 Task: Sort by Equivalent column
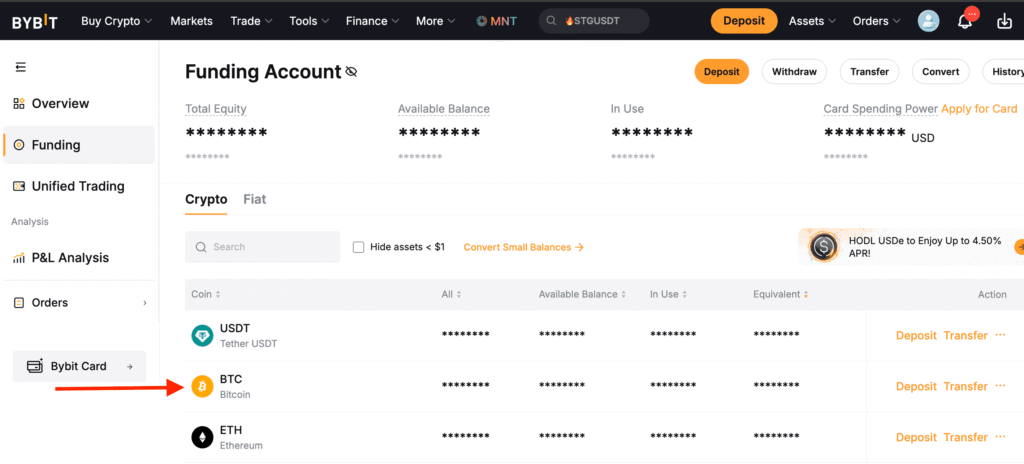click(781, 295)
